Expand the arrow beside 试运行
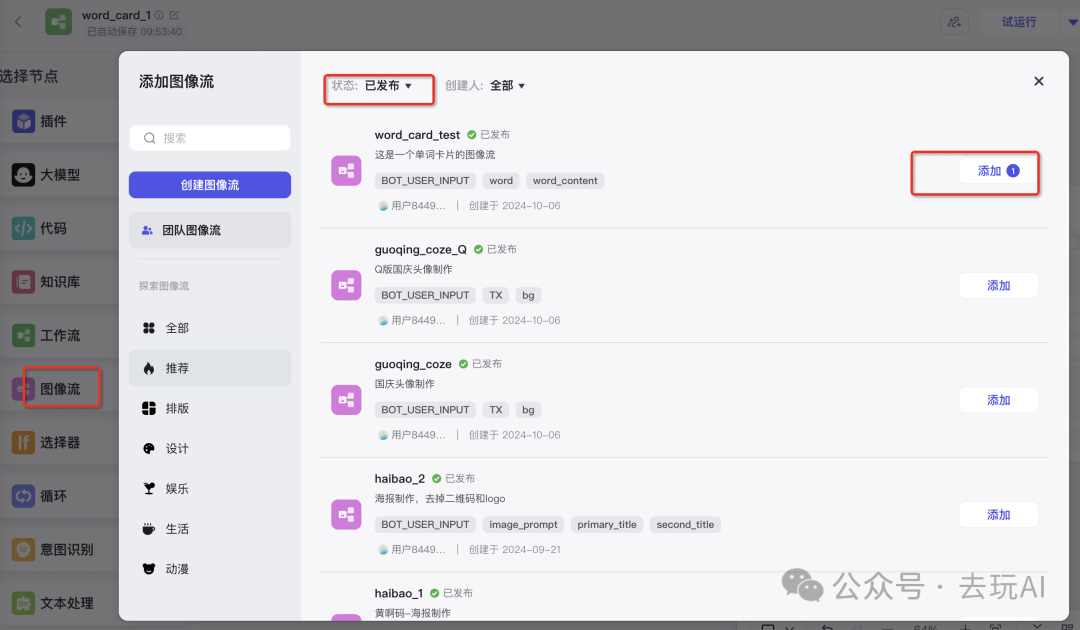The image size is (1080, 630). point(1072,22)
